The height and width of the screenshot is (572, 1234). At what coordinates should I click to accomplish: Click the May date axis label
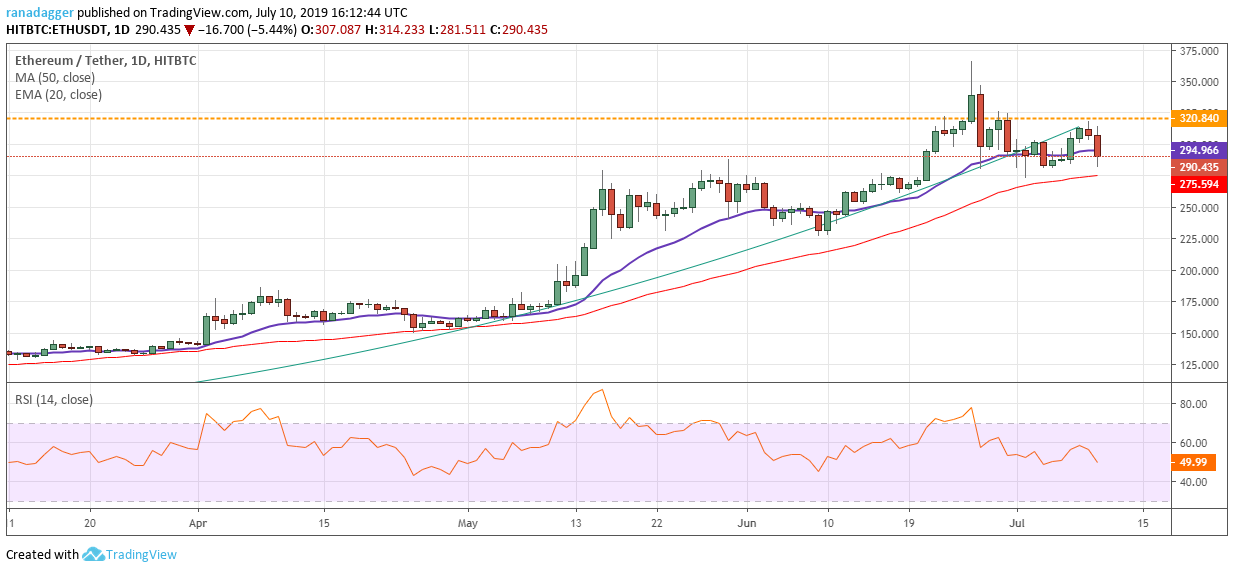469,522
